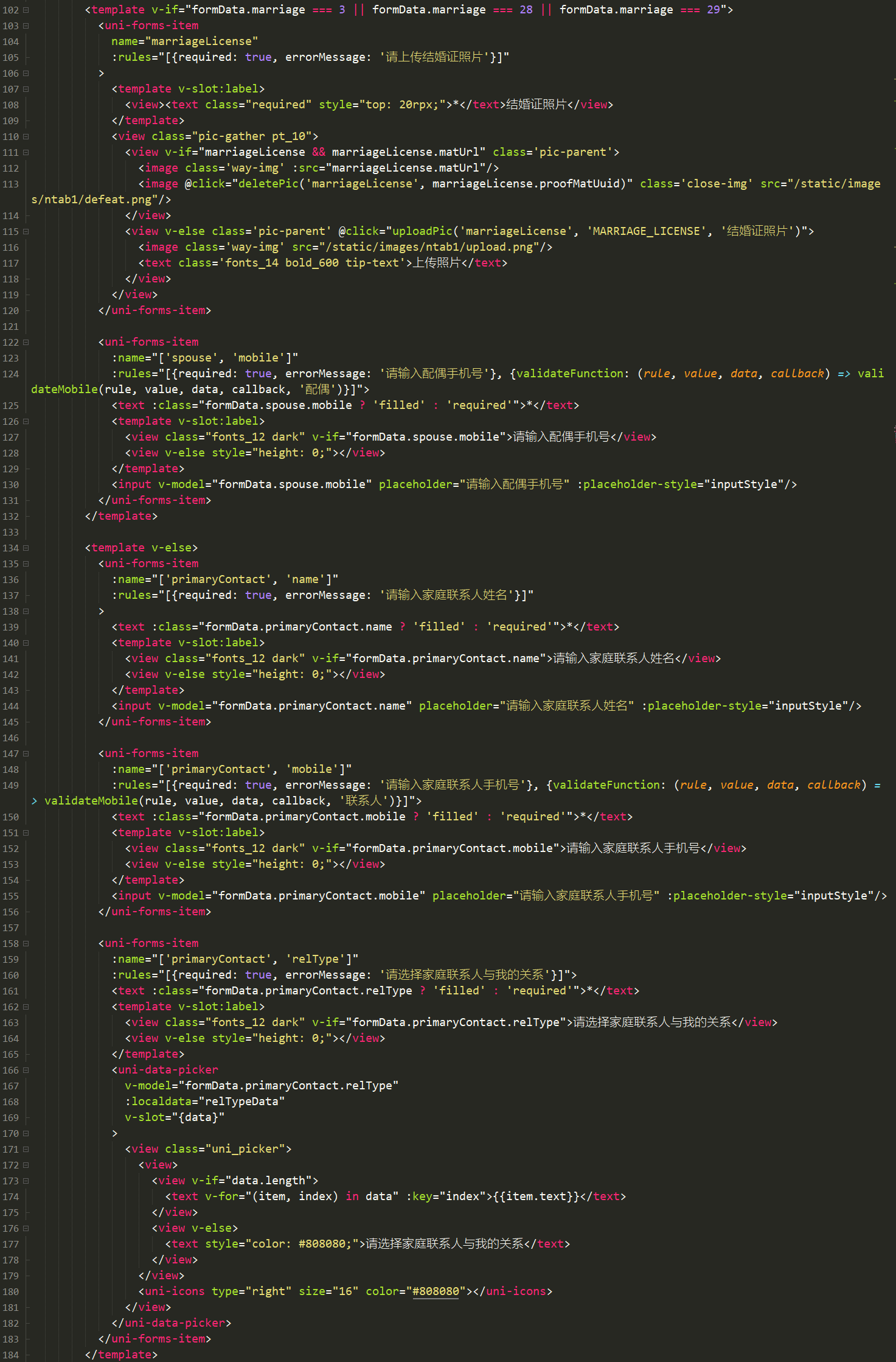
Task: Fold the label template at line 140
Action: pyautogui.click(x=26, y=643)
